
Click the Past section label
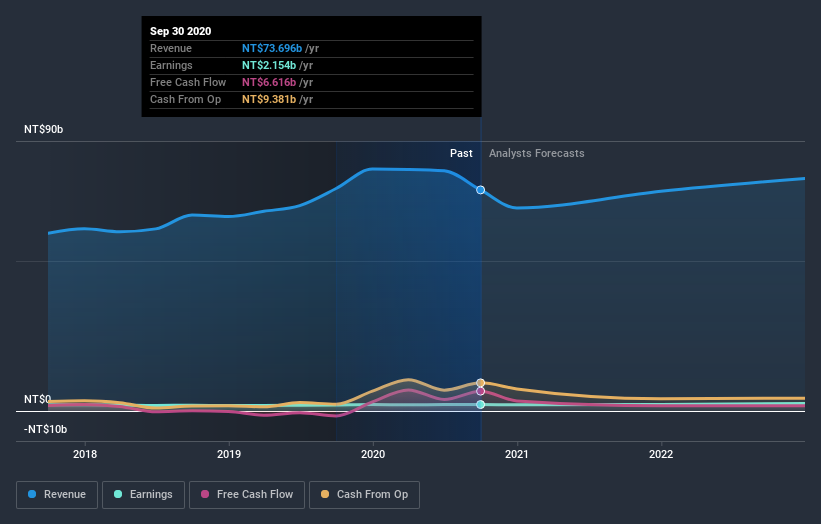[x=461, y=153]
